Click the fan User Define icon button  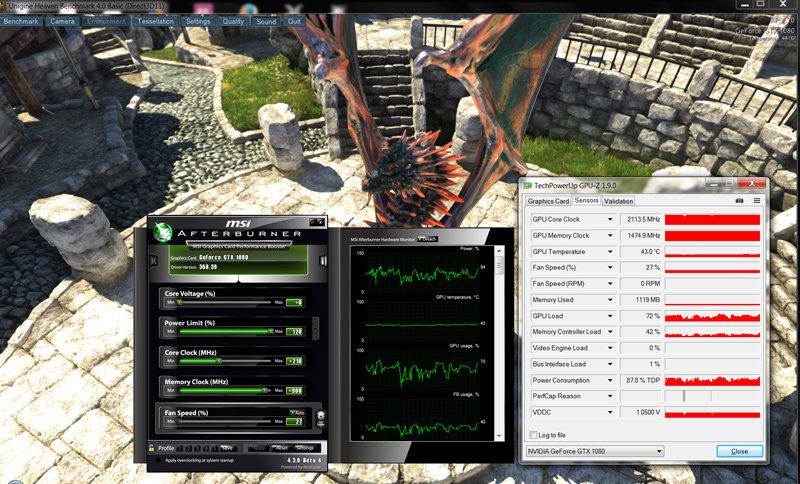click(x=321, y=419)
